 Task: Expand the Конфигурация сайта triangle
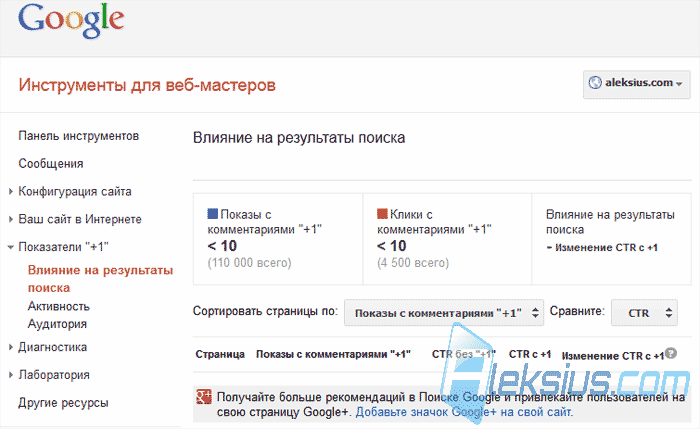pyautogui.click(x=11, y=192)
